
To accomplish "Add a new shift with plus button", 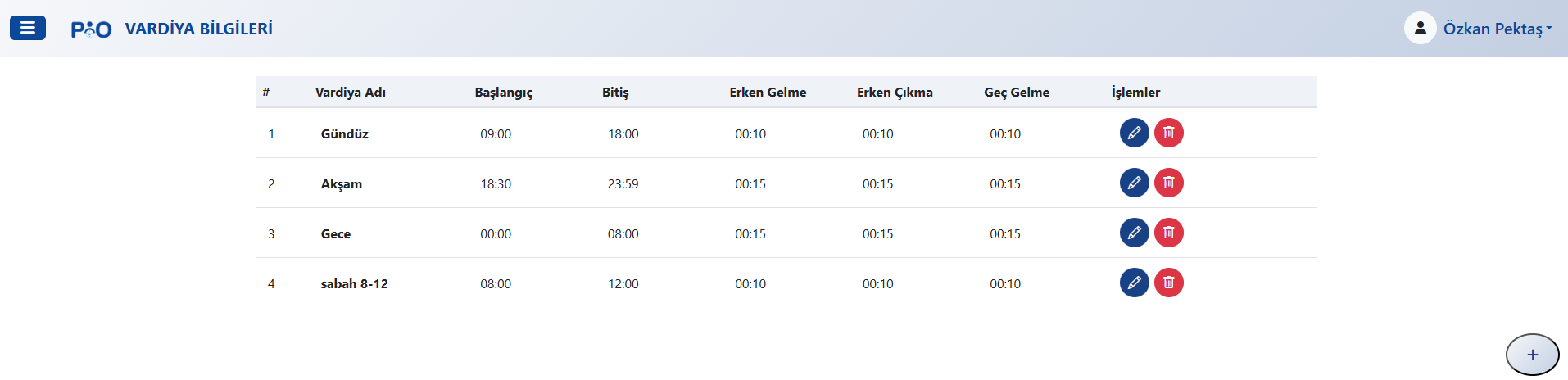I will click(x=1532, y=355).
